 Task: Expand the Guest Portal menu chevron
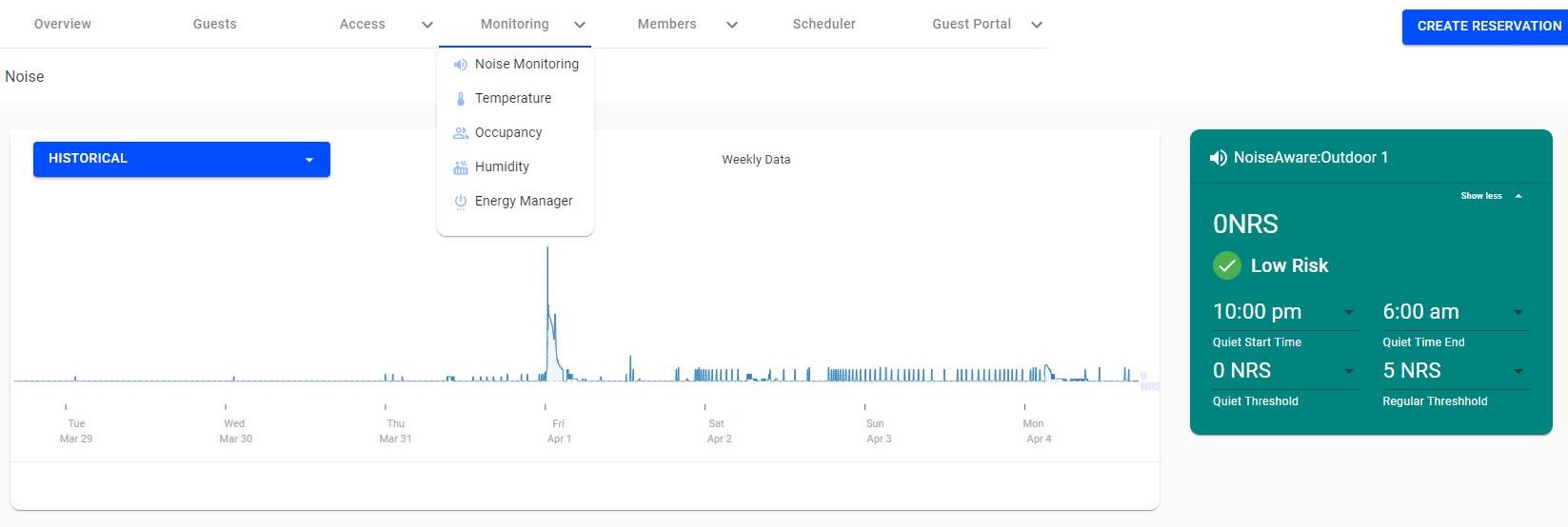point(1037,25)
